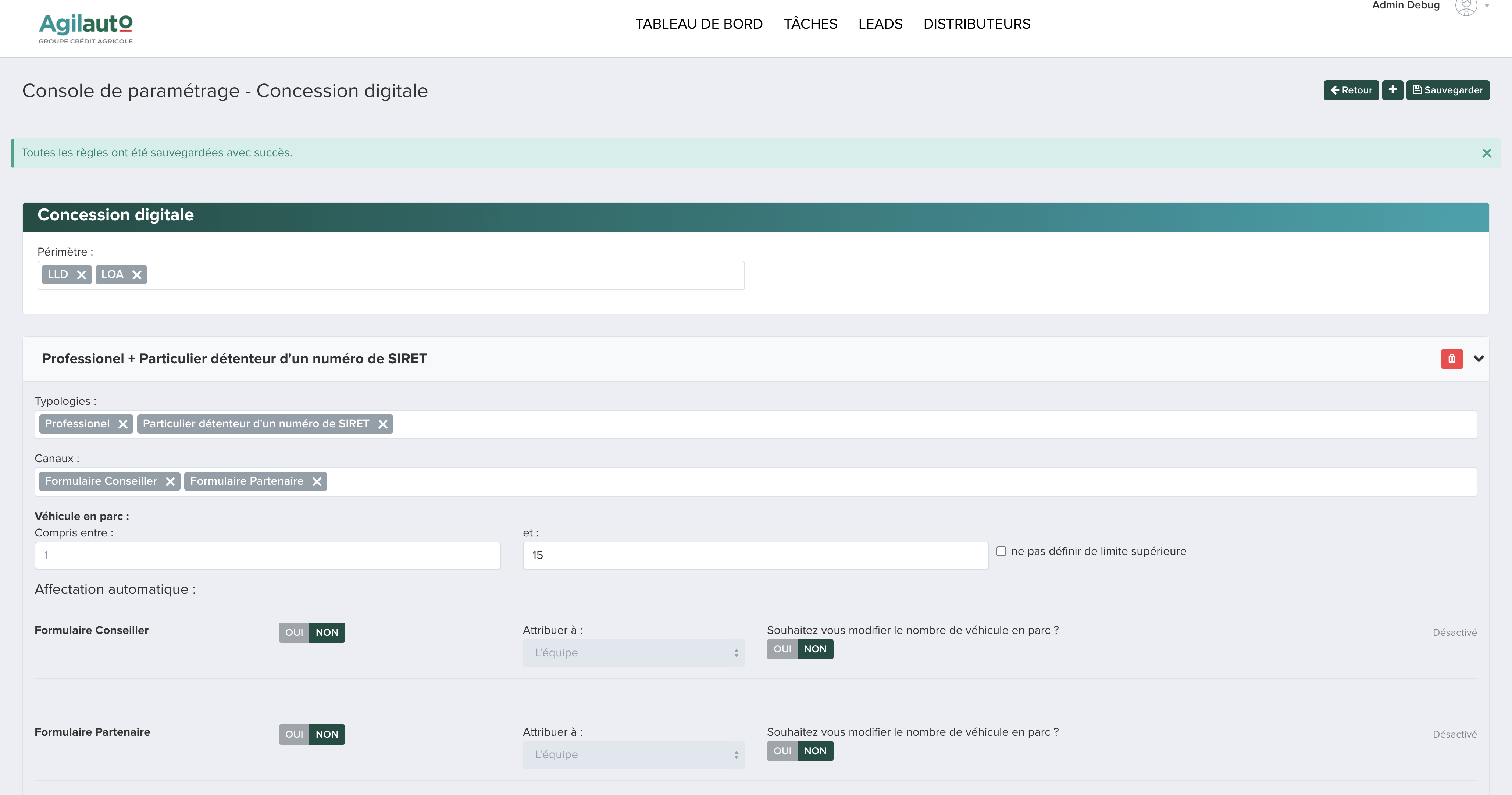Set Formulaire Partenaire assignment to NON
Screen dimensions: 1512x795
click(x=328, y=734)
